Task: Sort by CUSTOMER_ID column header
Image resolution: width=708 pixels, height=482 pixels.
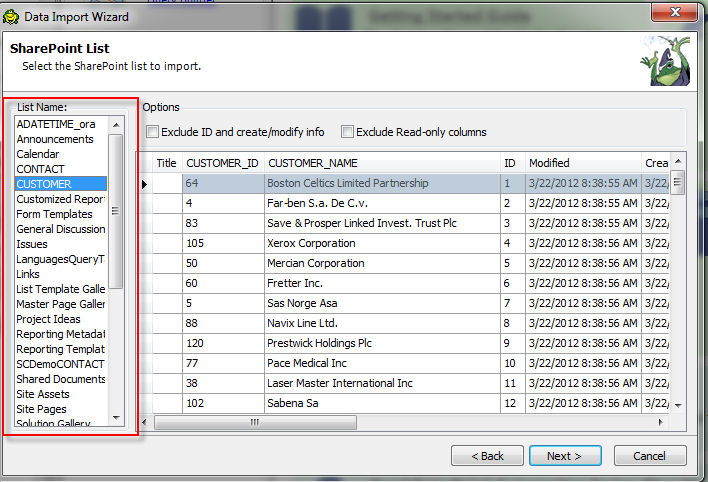Action: click(x=223, y=163)
